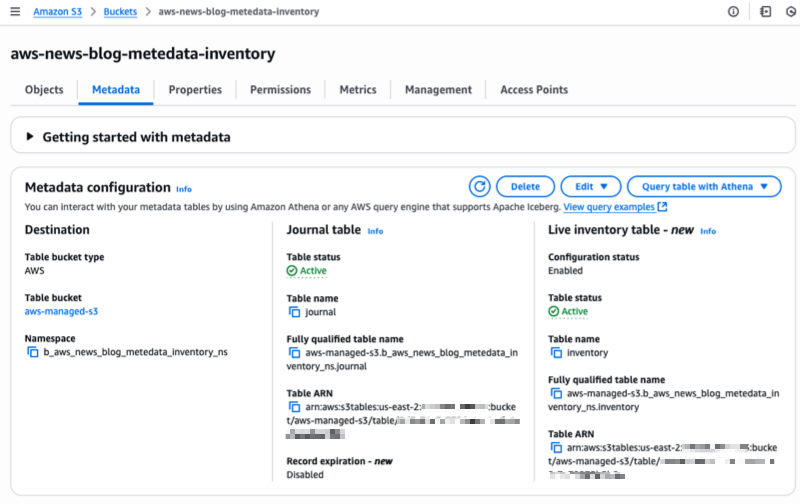
Task: Refresh the metadata configuration
Action: (x=480, y=187)
